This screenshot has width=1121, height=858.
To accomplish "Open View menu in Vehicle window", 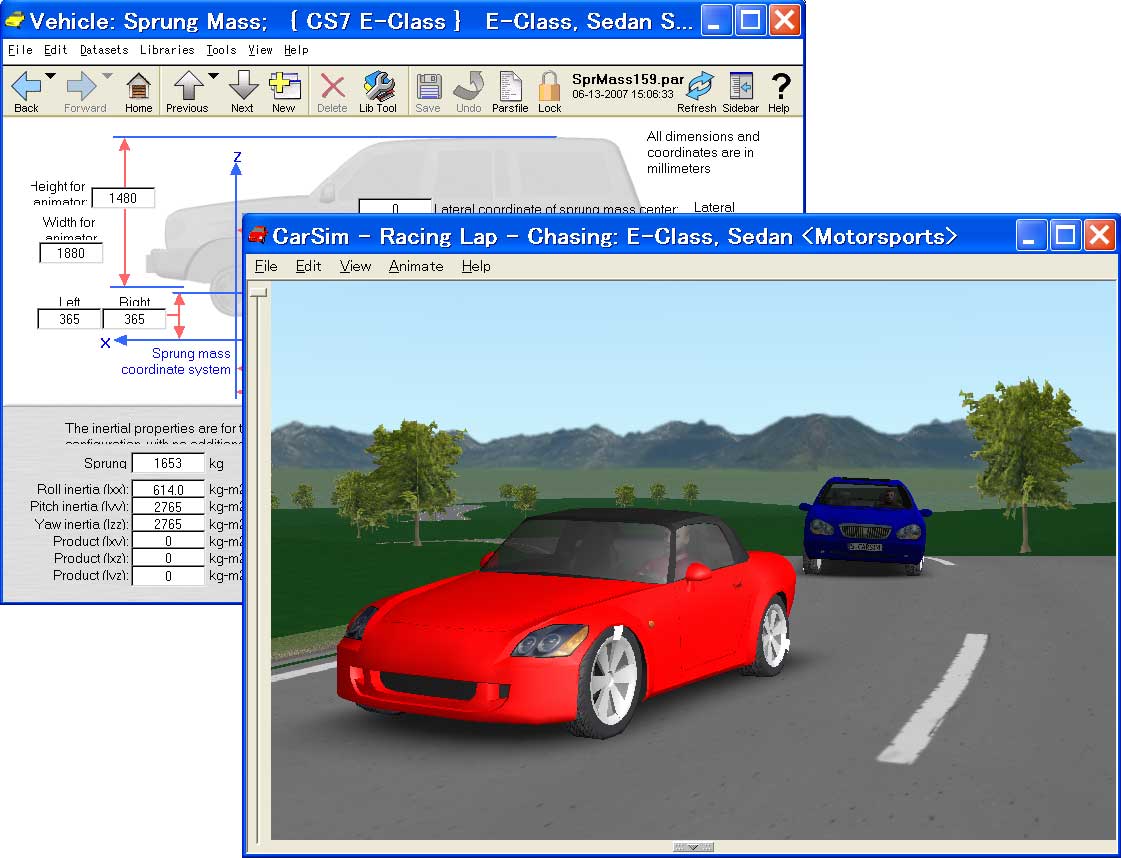I will point(260,50).
